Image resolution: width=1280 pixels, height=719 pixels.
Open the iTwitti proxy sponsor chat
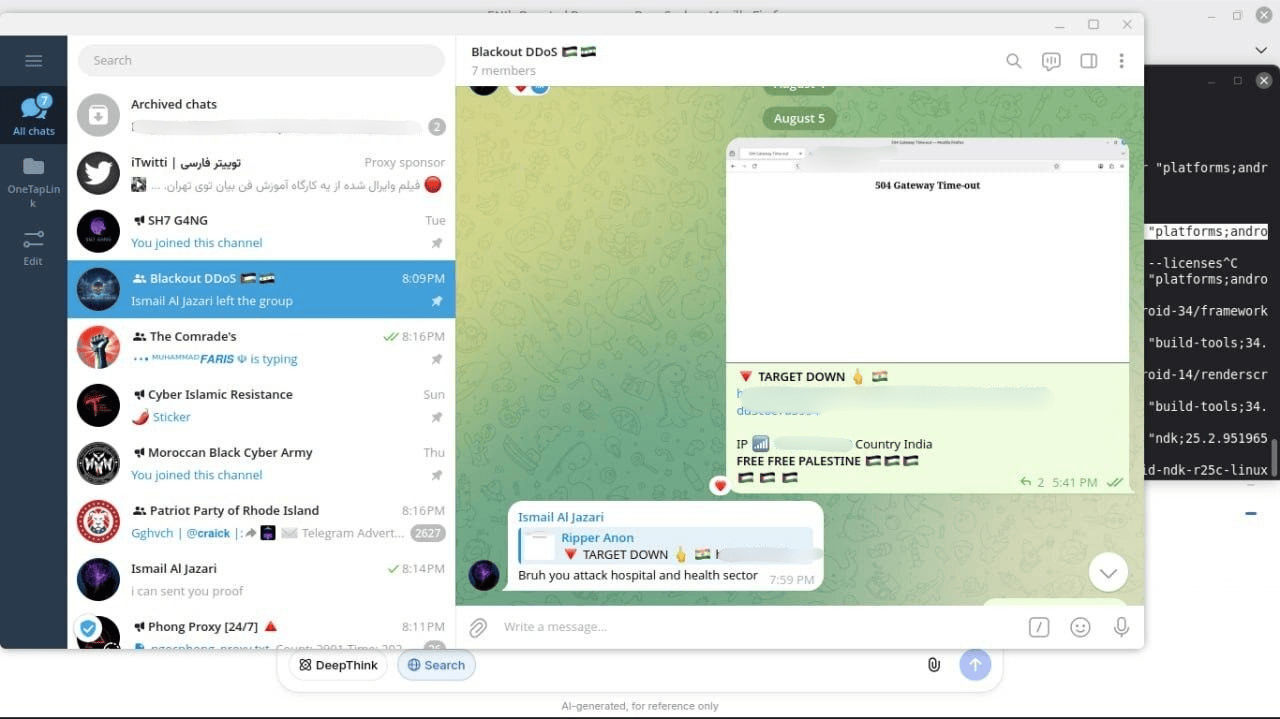click(x=261, y=173)
